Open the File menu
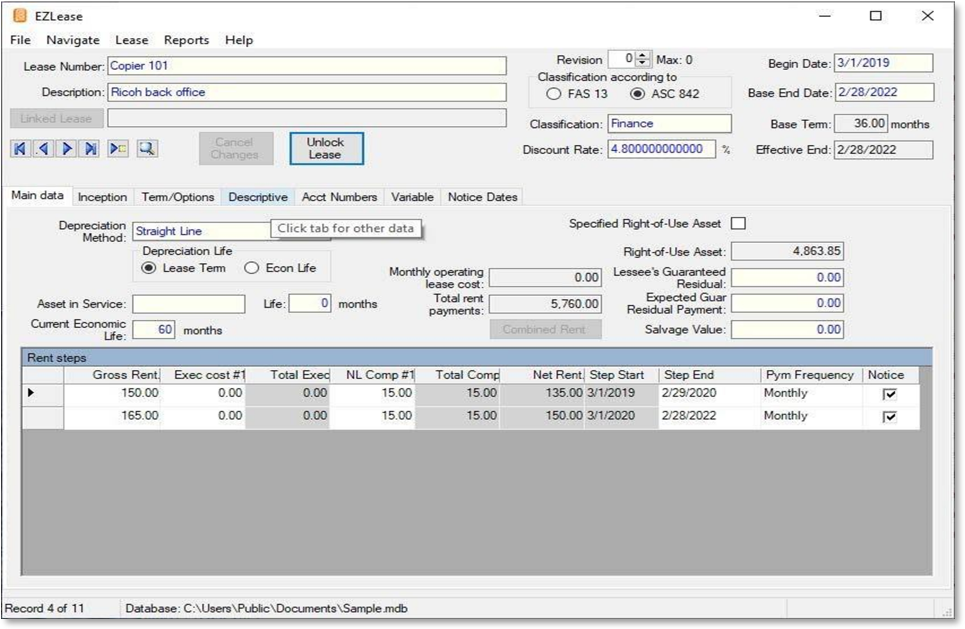This screenshot has width=965, height=629. pyautogui.click(x=20, y=40)
